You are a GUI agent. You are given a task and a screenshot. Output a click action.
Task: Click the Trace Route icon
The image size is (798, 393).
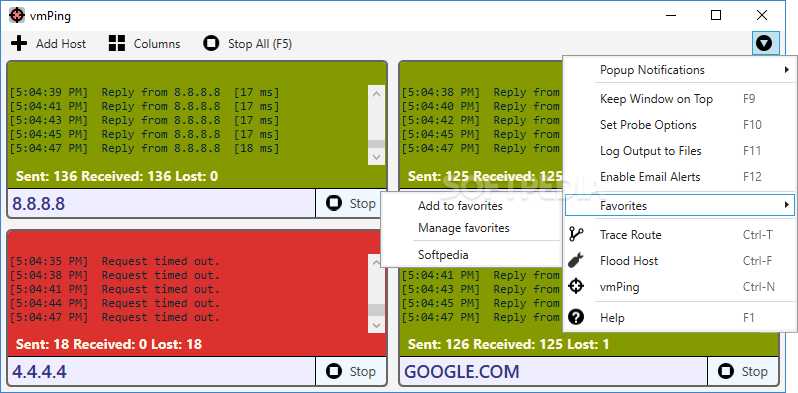[x=576, y=234]
